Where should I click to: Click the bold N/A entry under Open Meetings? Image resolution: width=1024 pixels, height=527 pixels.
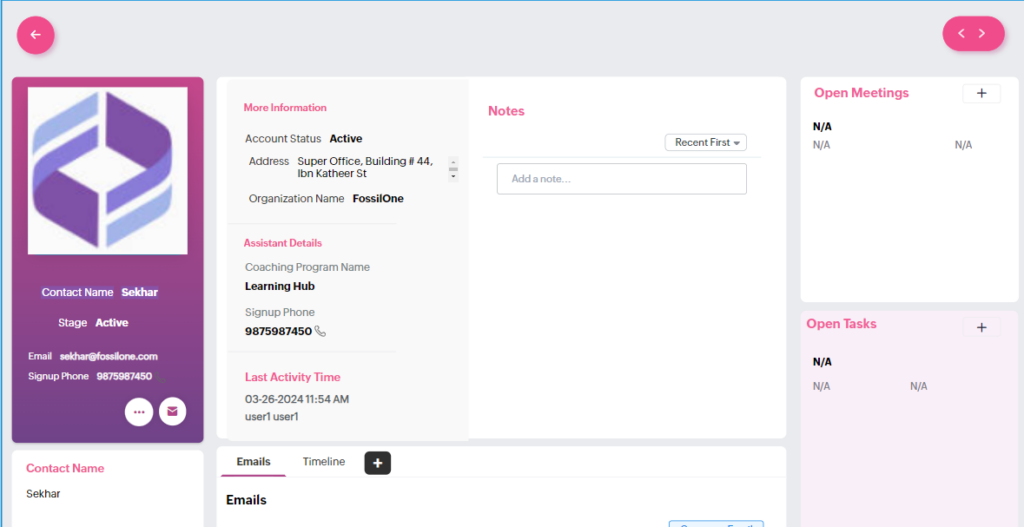(822, 127)
